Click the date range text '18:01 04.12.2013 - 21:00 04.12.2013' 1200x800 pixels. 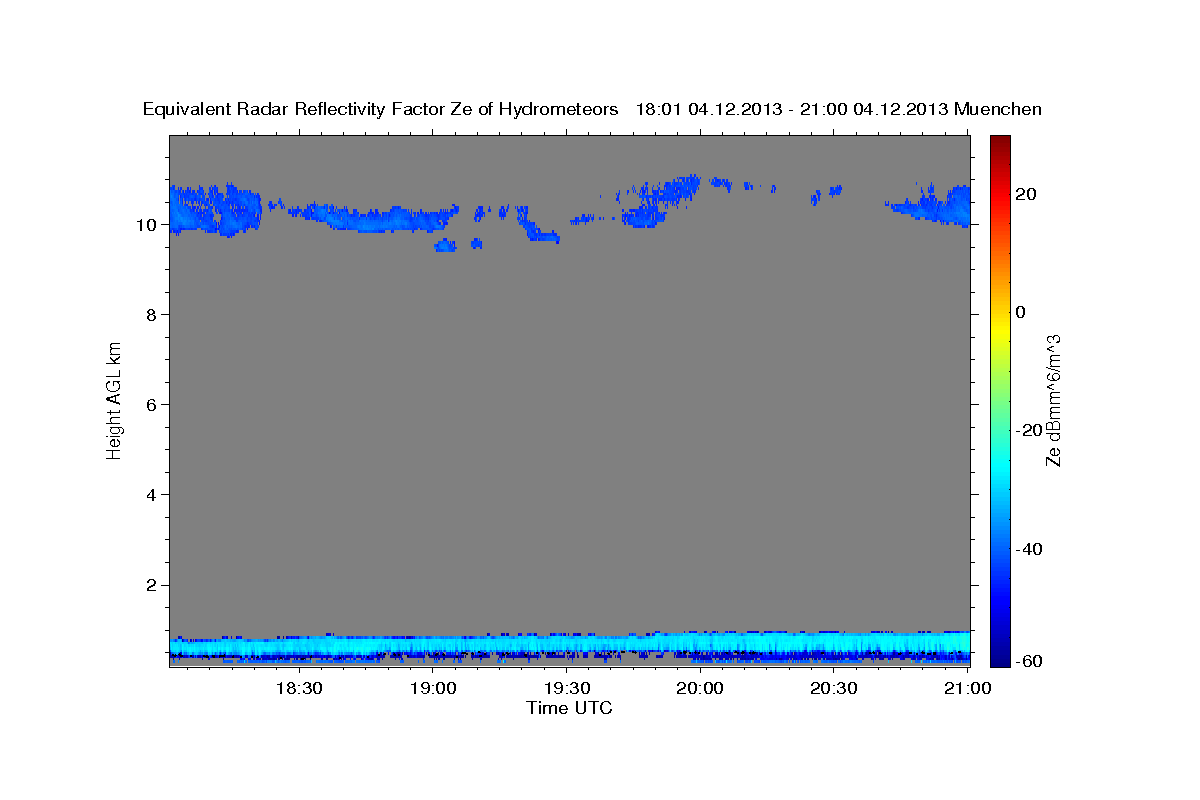[x=792, y=109]
